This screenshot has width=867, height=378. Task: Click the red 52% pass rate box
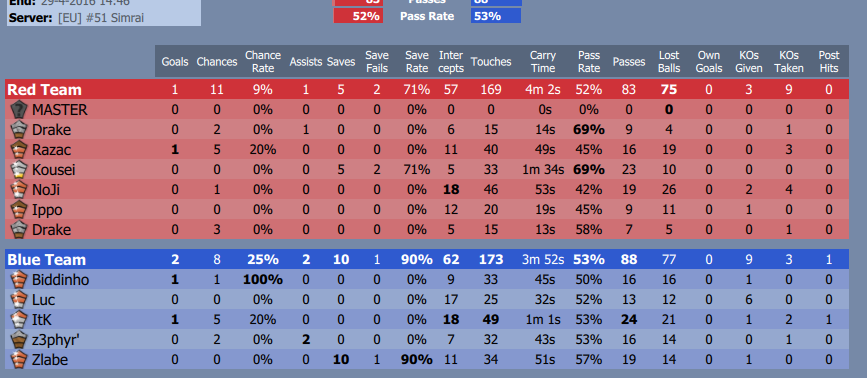point(358,16)
